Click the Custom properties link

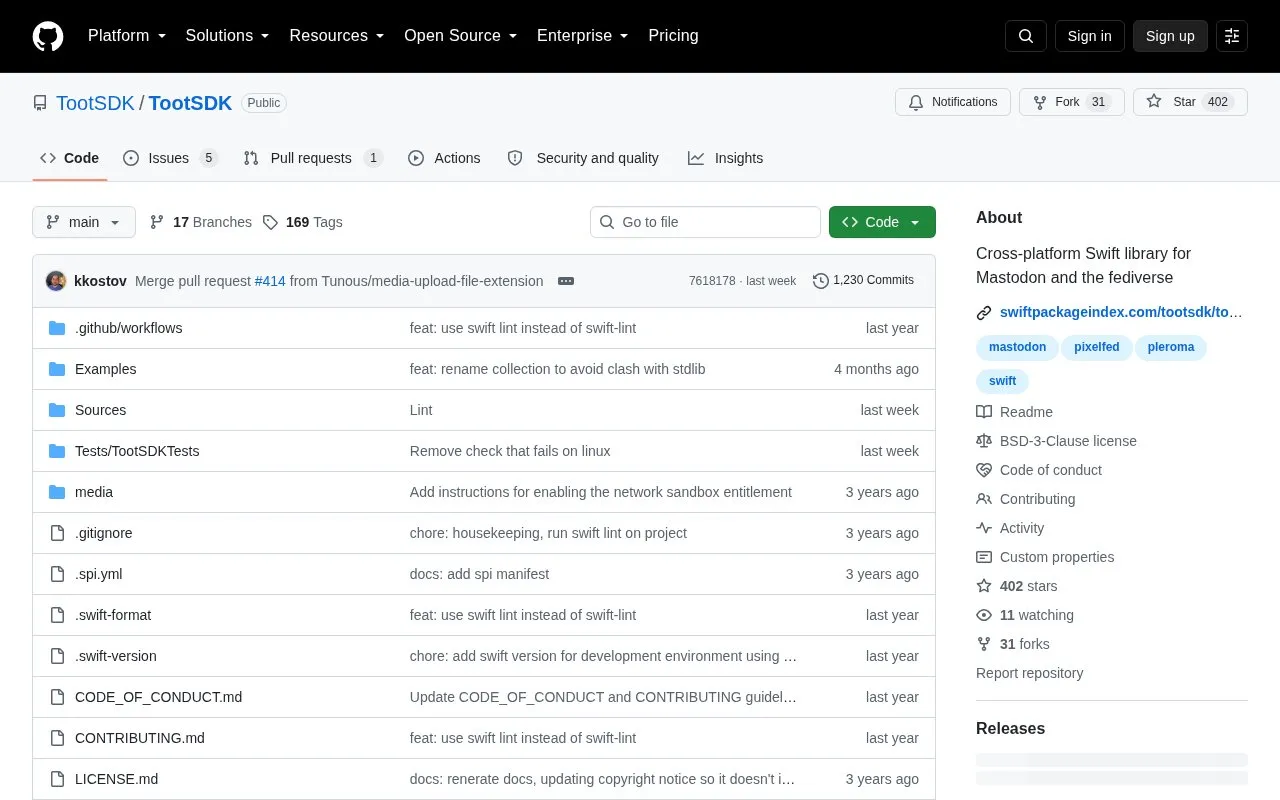click(x=1057, y=557)
